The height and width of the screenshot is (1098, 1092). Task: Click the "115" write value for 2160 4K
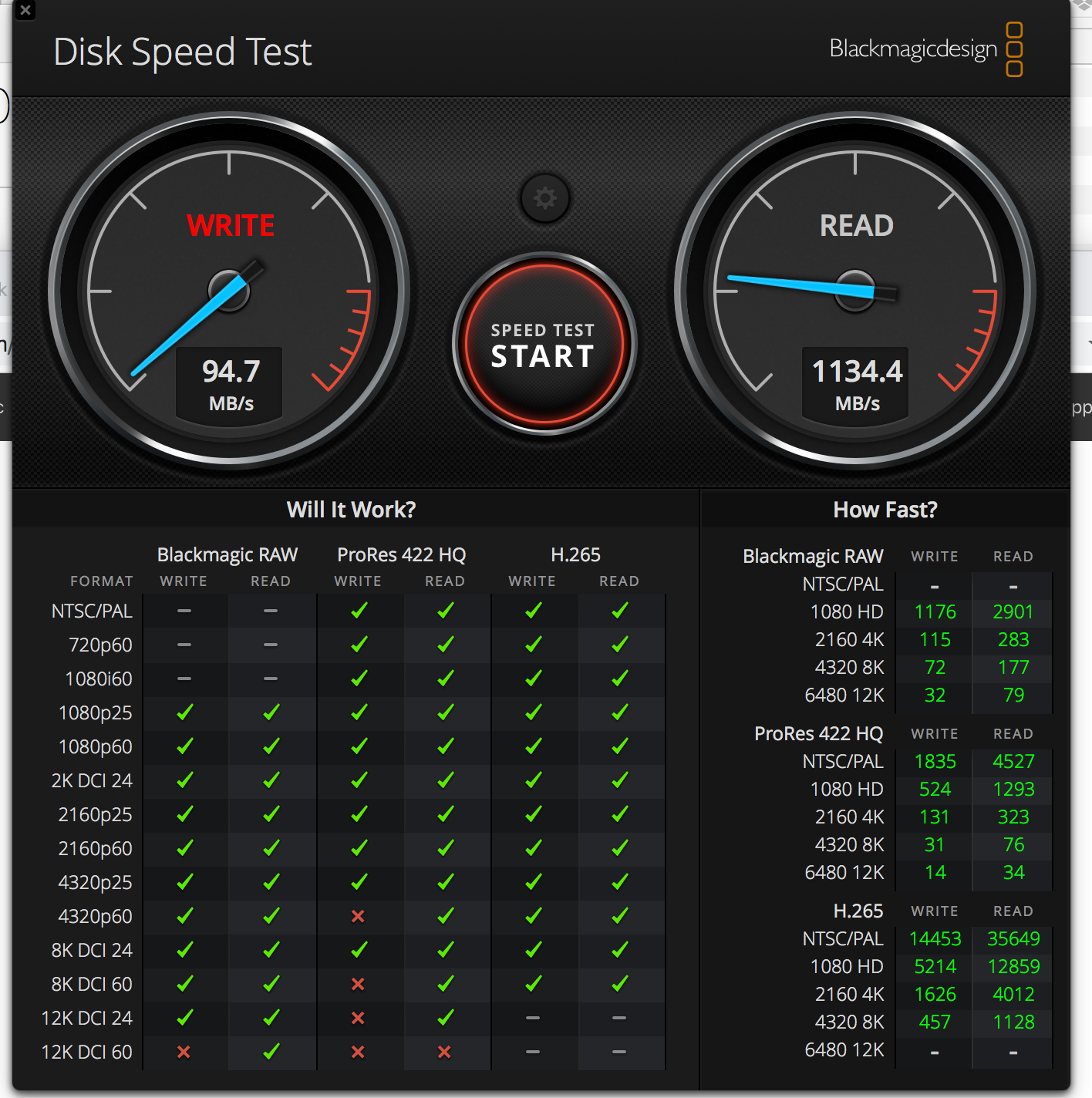pyautogui.click(x=935, y=640)
